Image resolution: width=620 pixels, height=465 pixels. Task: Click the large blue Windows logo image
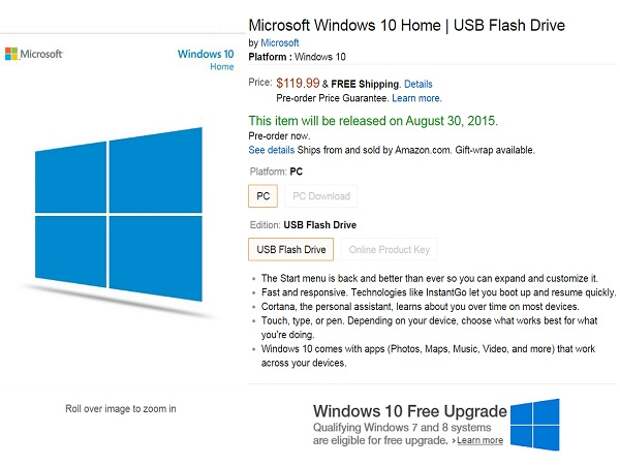click(x=119, y=214)
